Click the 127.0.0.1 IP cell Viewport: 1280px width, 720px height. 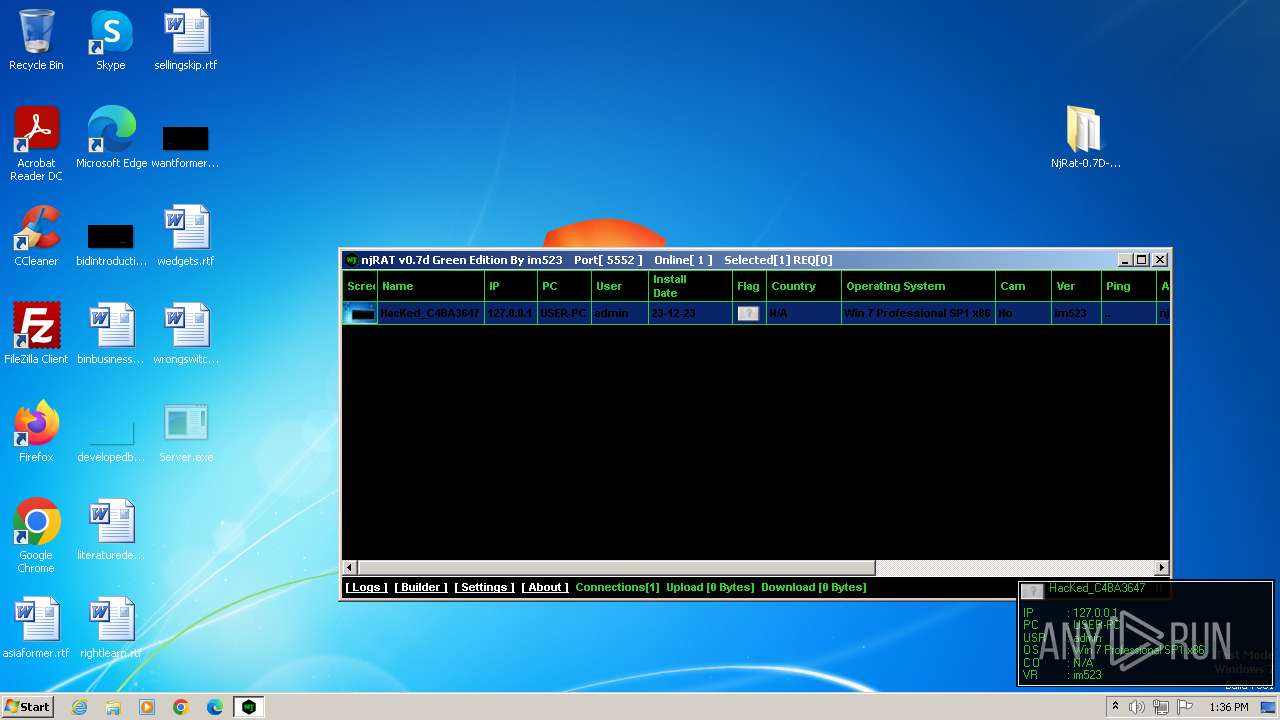(x=511, y=313)
